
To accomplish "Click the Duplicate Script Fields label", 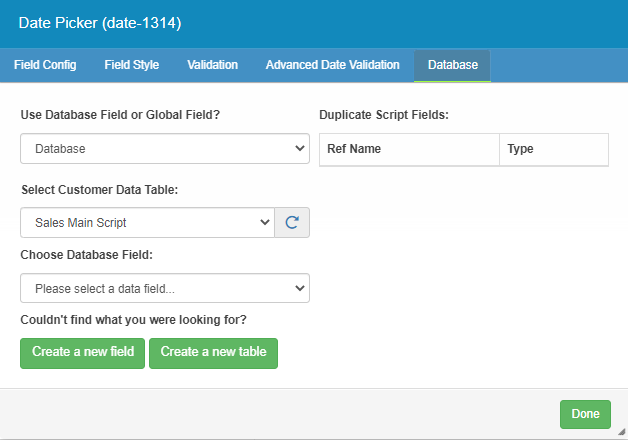I will click(x=384, y=115).
